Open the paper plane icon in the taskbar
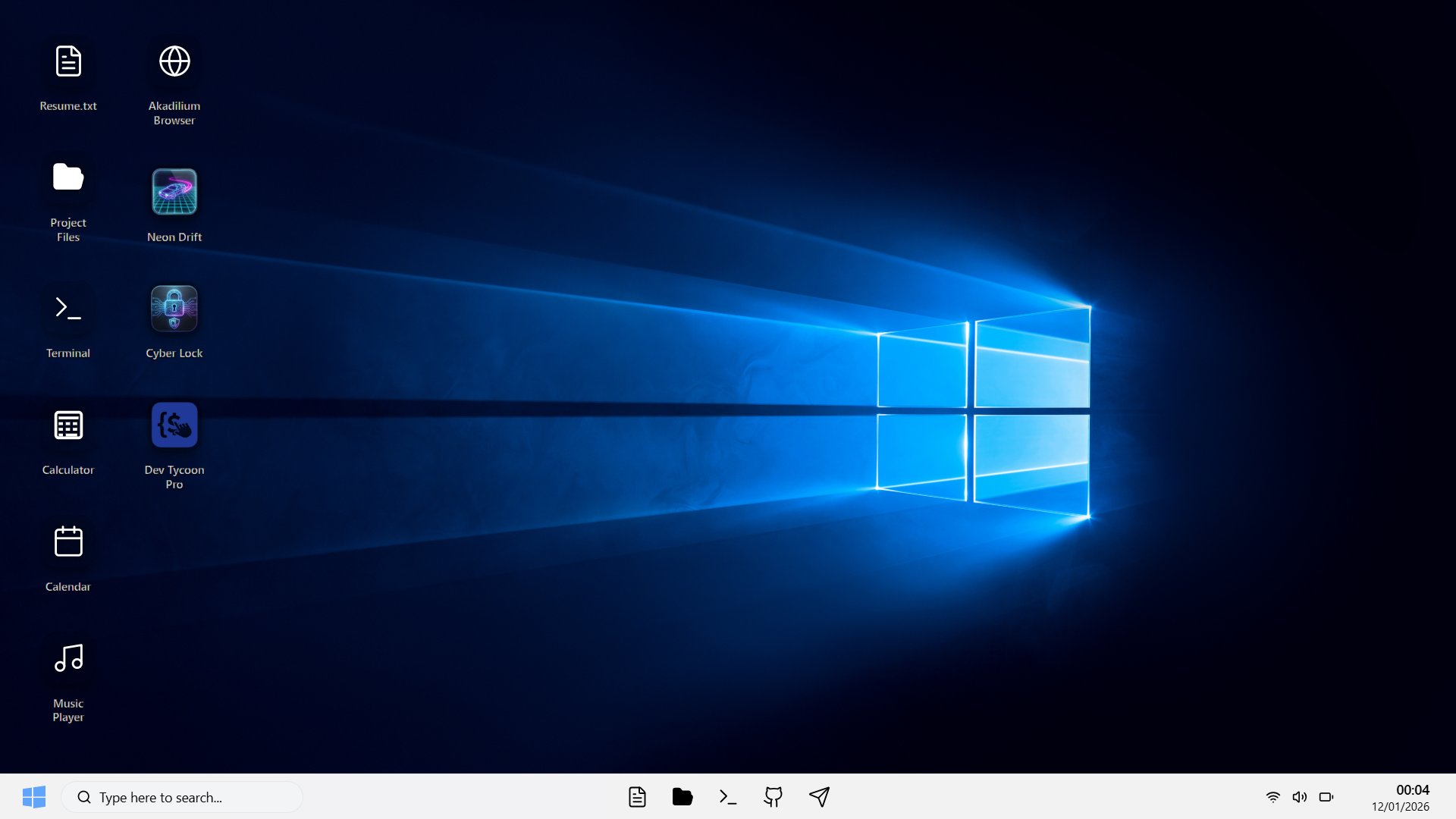The height and width of the screenshot is (819, 1456). coord(819,797)
